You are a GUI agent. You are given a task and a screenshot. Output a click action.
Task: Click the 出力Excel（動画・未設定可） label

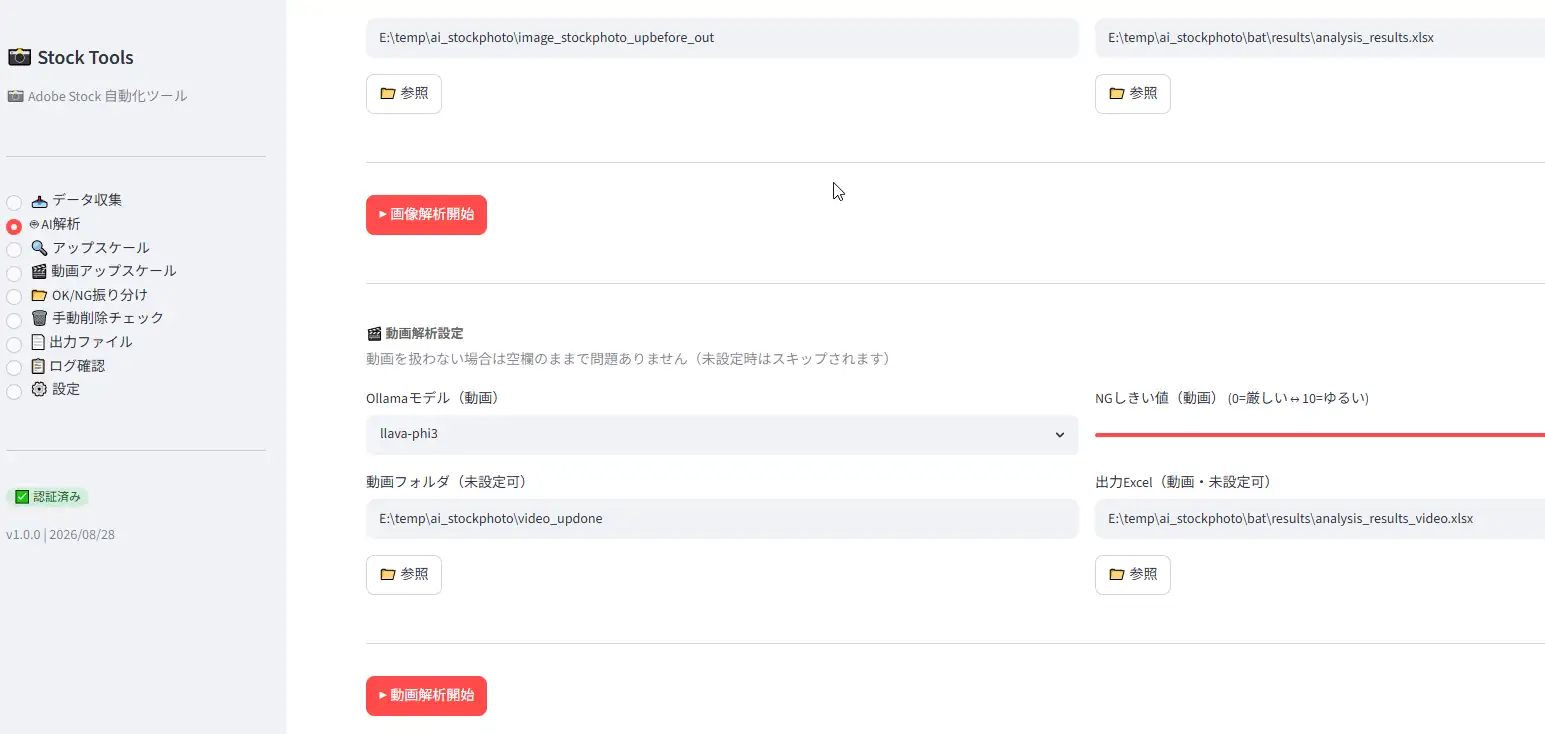1183,482
